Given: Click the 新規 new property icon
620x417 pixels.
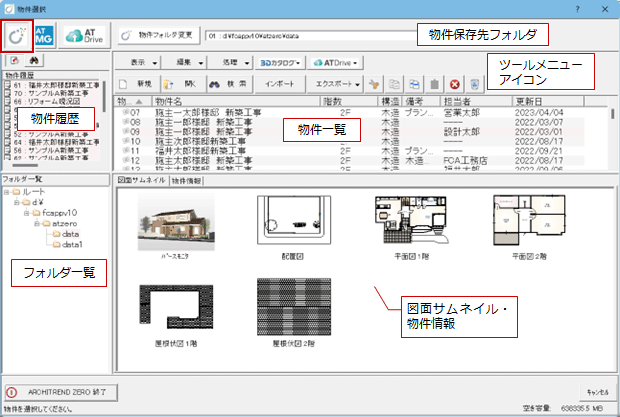Looking at the screenshot, I should click(x=137, y=86).
